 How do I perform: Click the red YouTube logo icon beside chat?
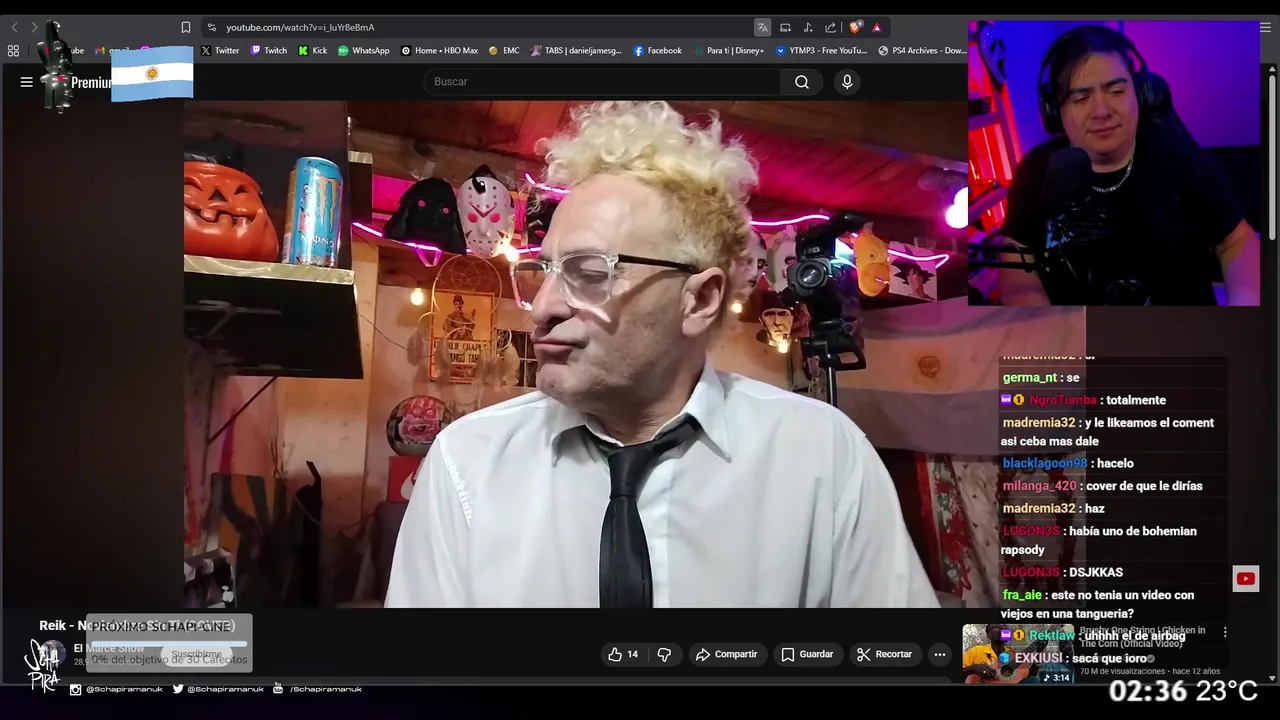[1246, 578]
